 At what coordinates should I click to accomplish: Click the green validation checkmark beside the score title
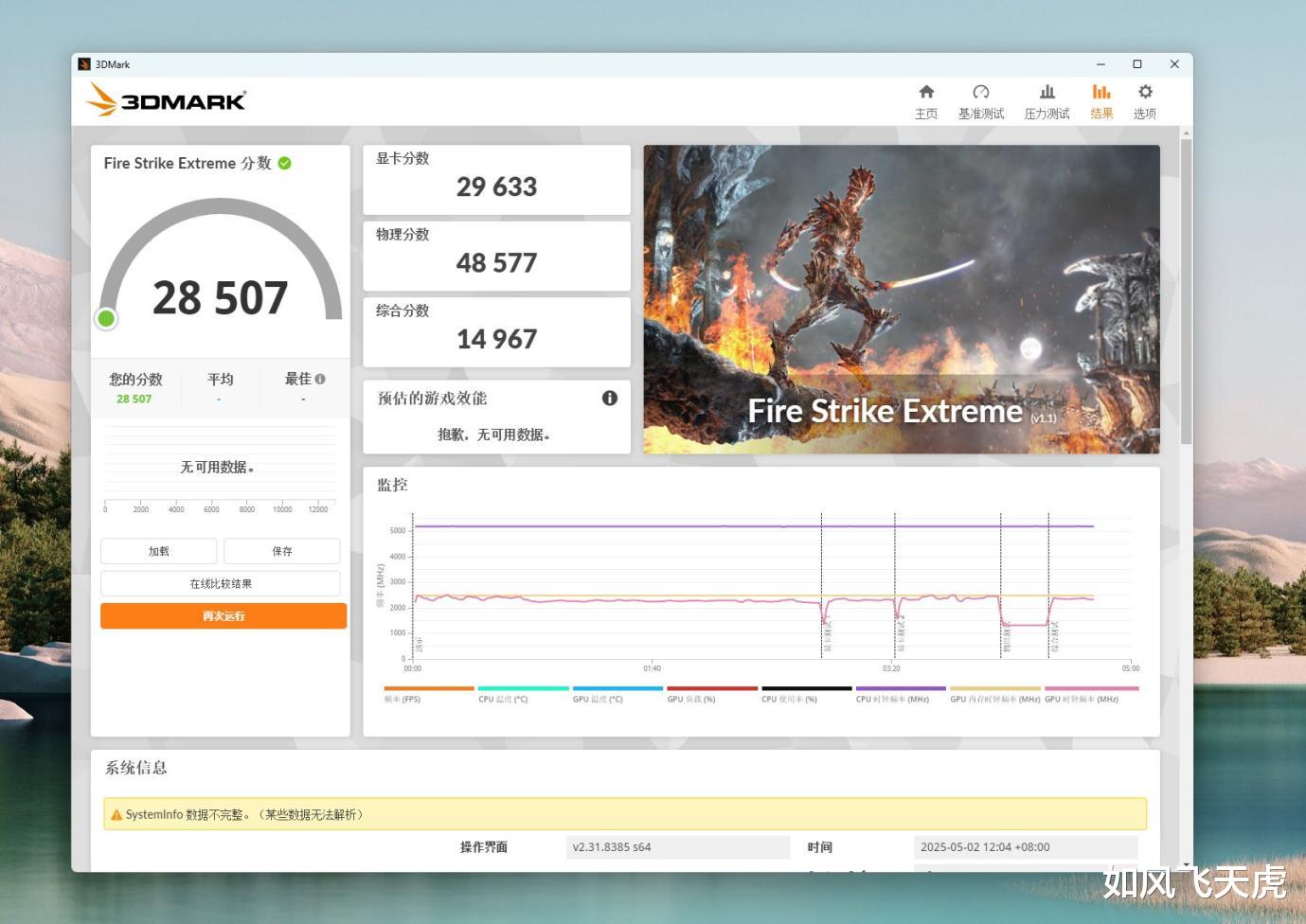click(x=285, y=163)
